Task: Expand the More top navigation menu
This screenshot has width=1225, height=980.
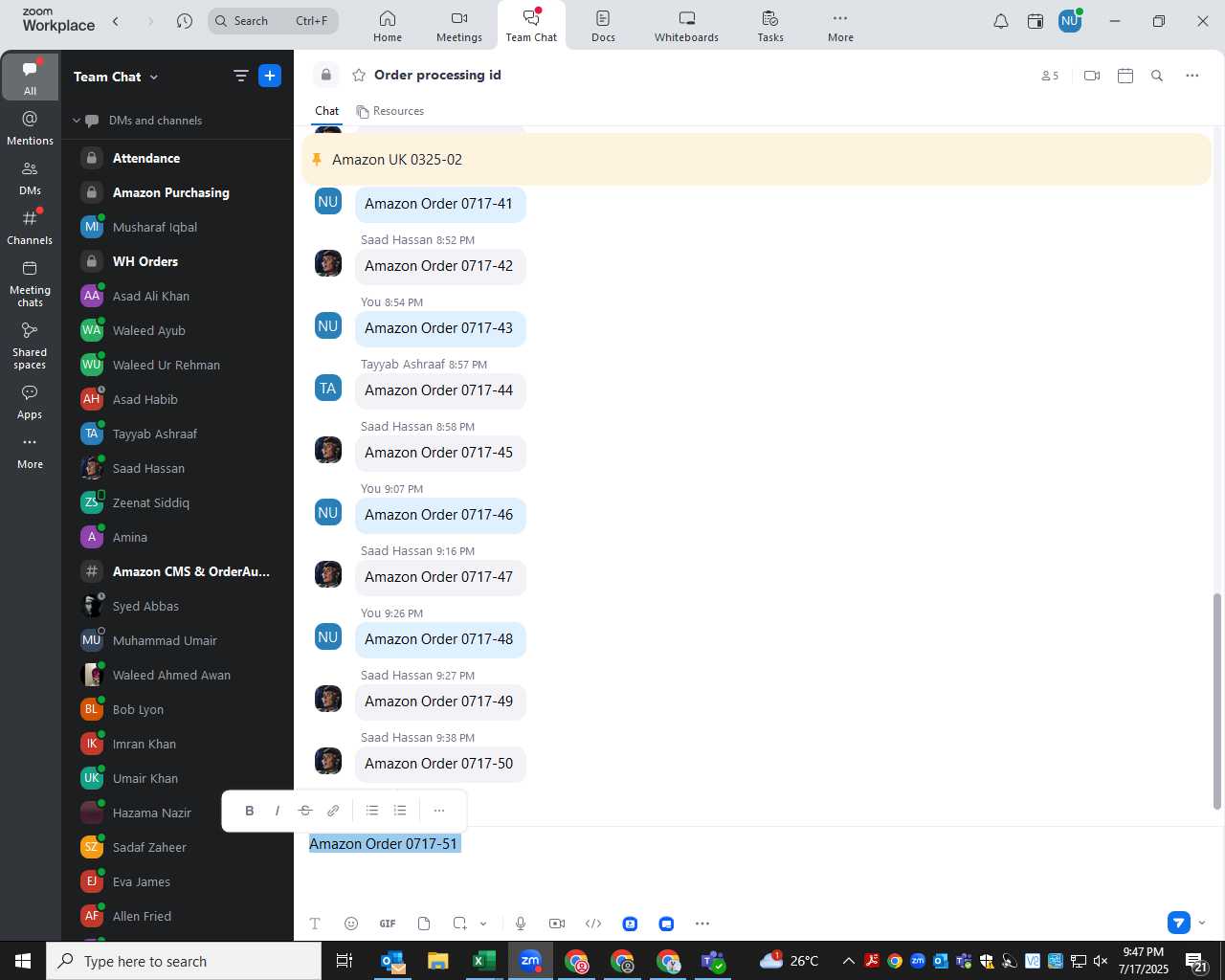Action: 840,26
